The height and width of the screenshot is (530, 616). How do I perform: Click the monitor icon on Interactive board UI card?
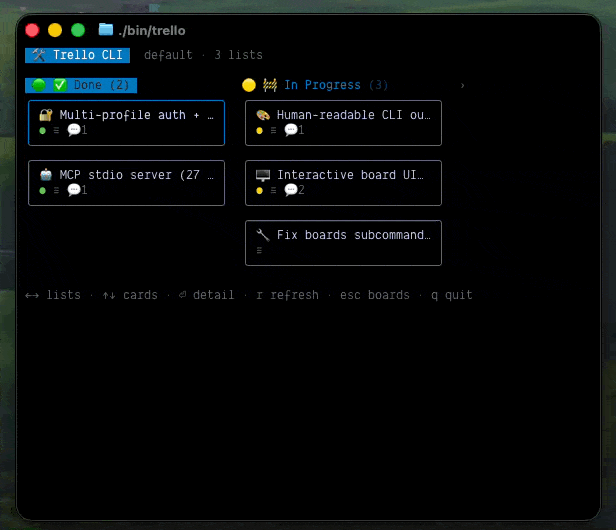(x=263, y=175)
